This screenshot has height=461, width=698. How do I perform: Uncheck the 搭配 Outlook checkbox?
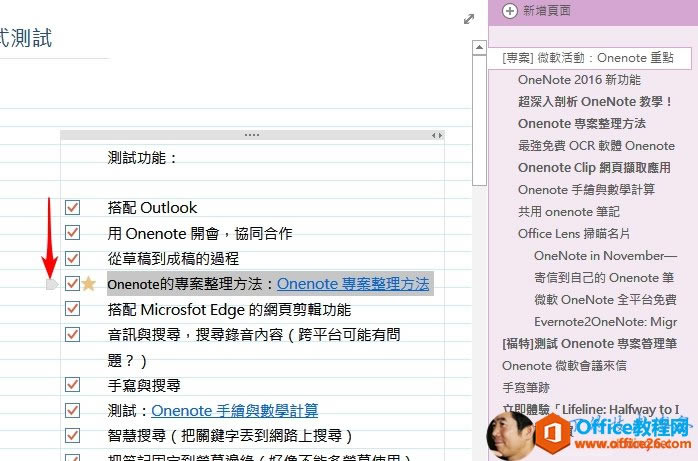pyautogui.click(x=72, y=207)
